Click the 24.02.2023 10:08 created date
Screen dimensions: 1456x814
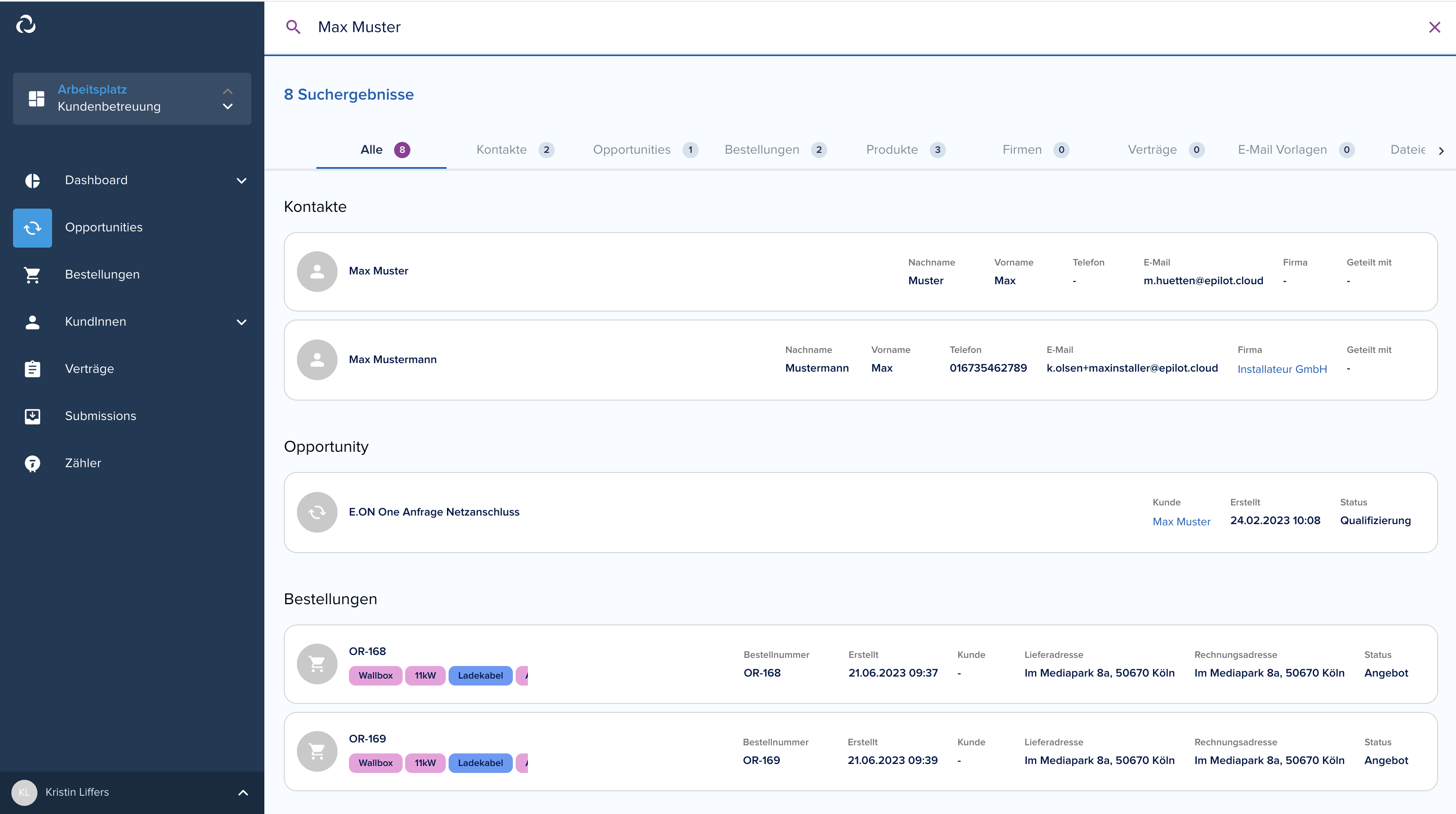1275,520
